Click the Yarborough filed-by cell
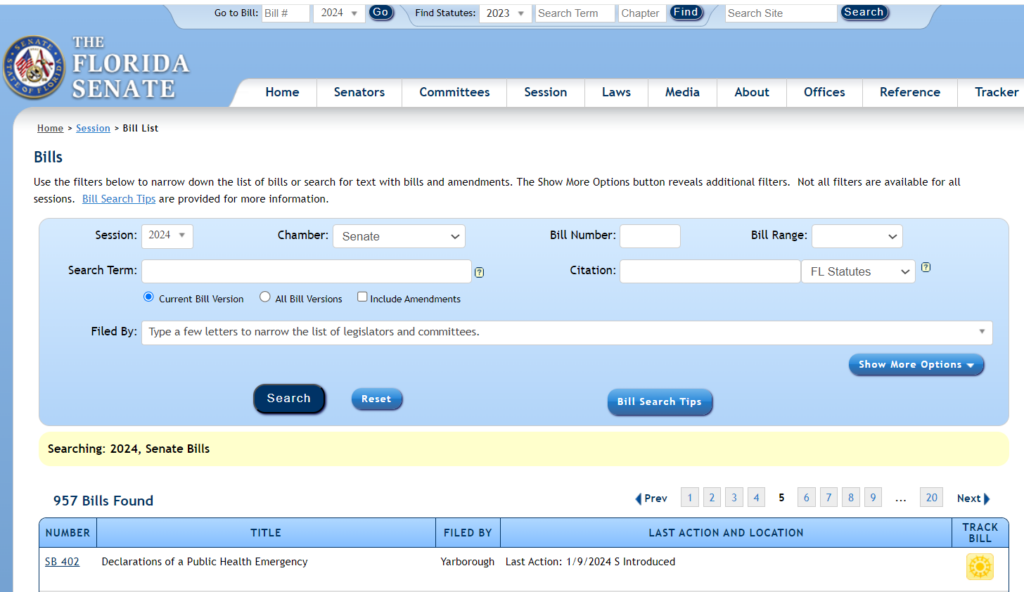Screen dimensions: 1024x592 click(468, 561)
